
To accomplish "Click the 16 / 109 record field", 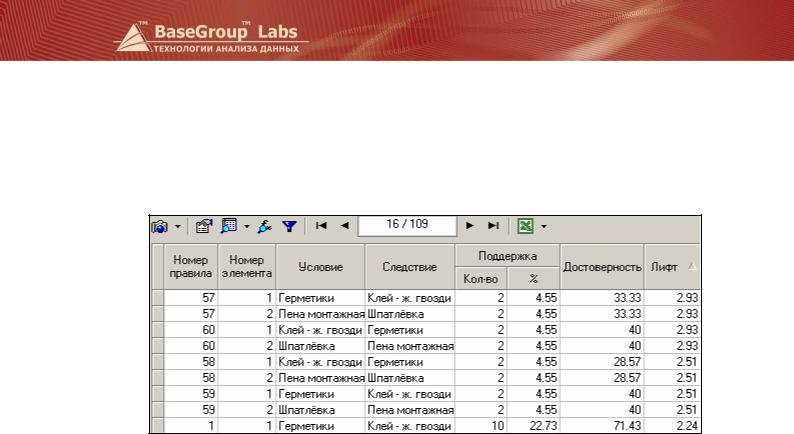I will pyautogui.click(x=407, y=225).
